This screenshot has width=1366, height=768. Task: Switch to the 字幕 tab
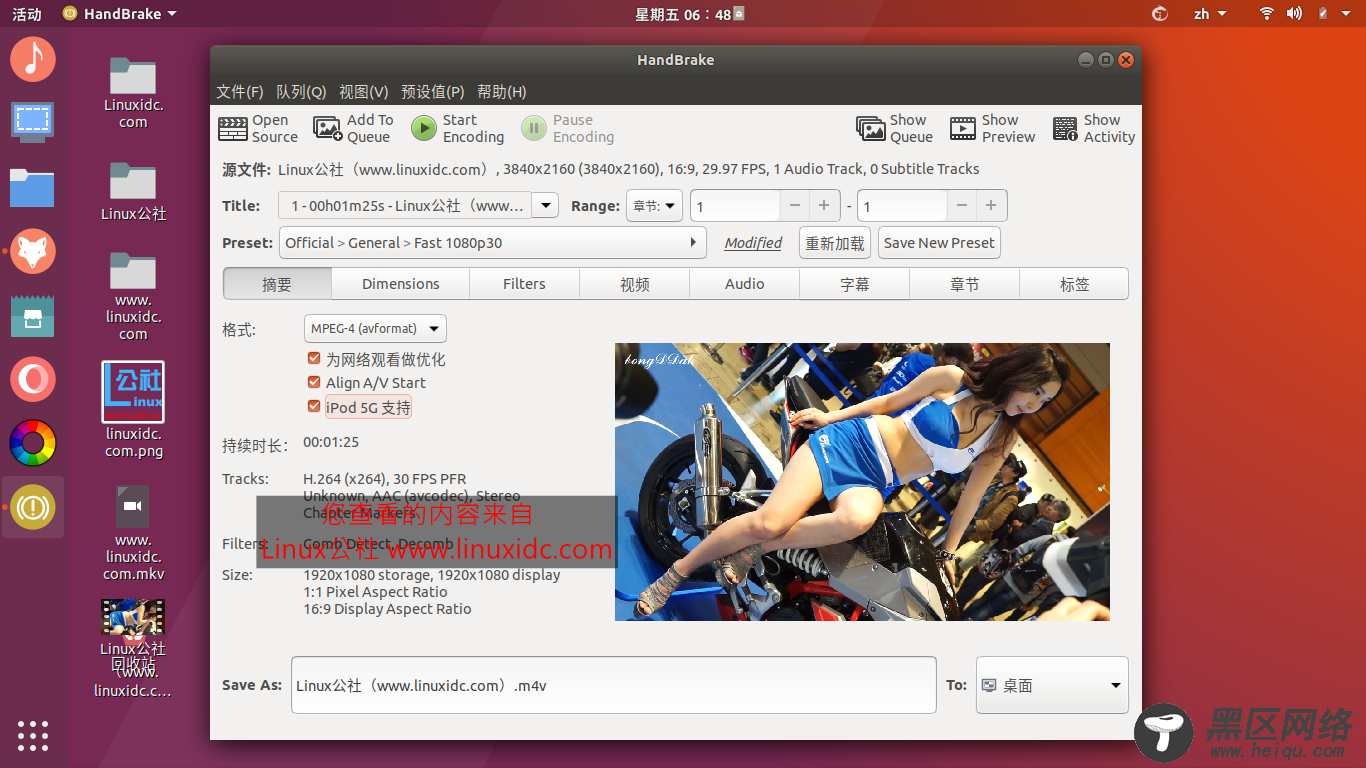[855, 284]
